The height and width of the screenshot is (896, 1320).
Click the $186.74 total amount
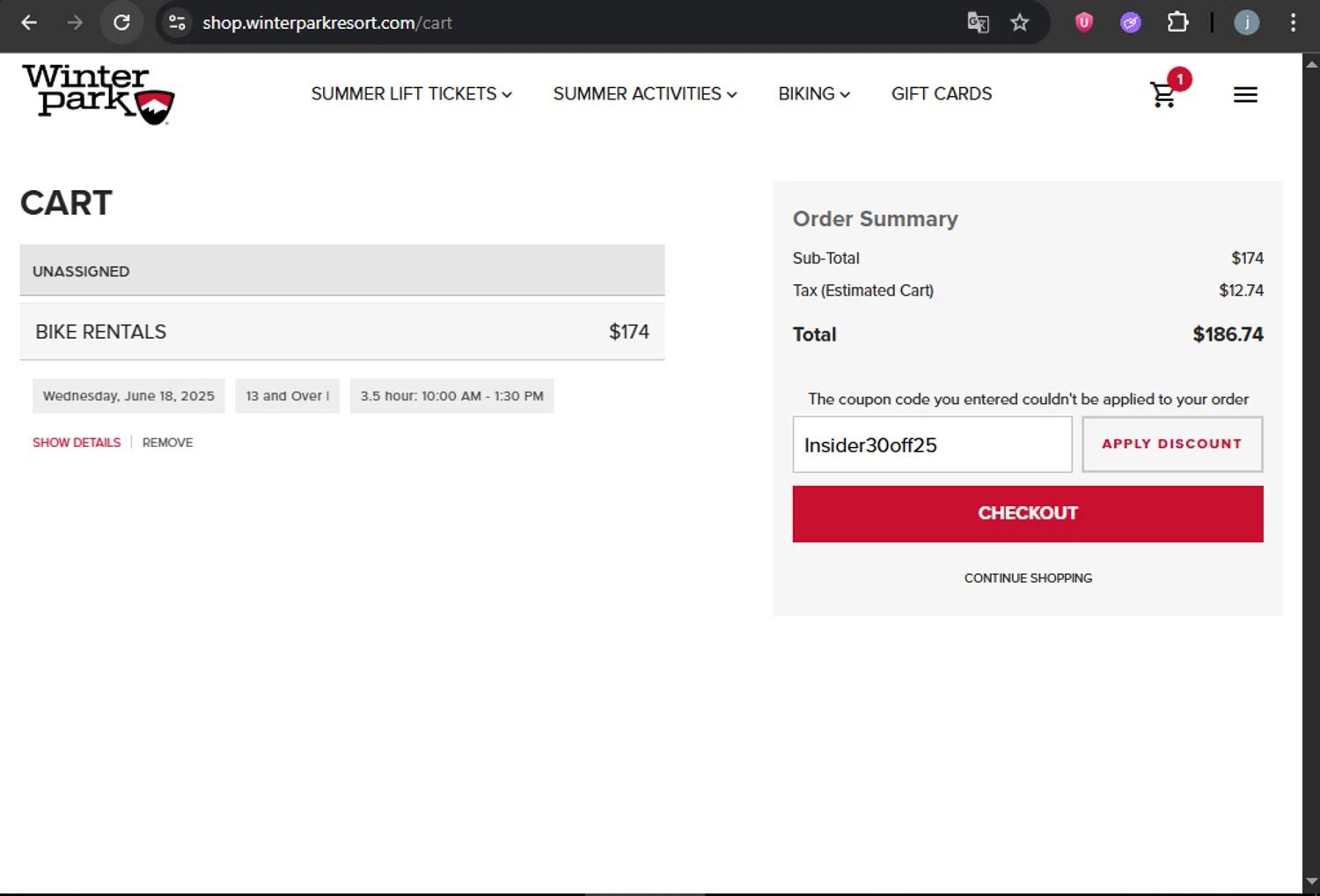click(x=1228, y=334)
